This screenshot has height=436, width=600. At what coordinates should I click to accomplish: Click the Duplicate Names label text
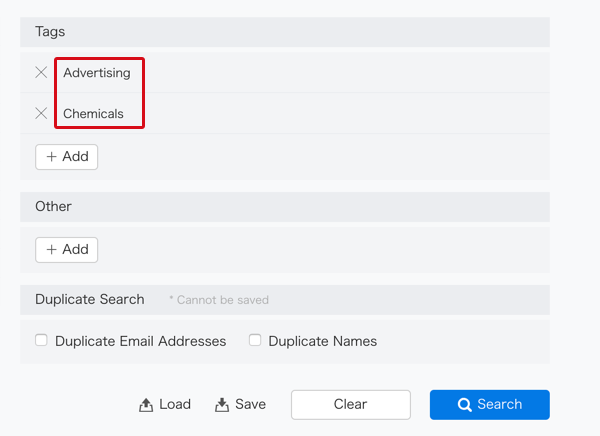(x=323, y=341)
